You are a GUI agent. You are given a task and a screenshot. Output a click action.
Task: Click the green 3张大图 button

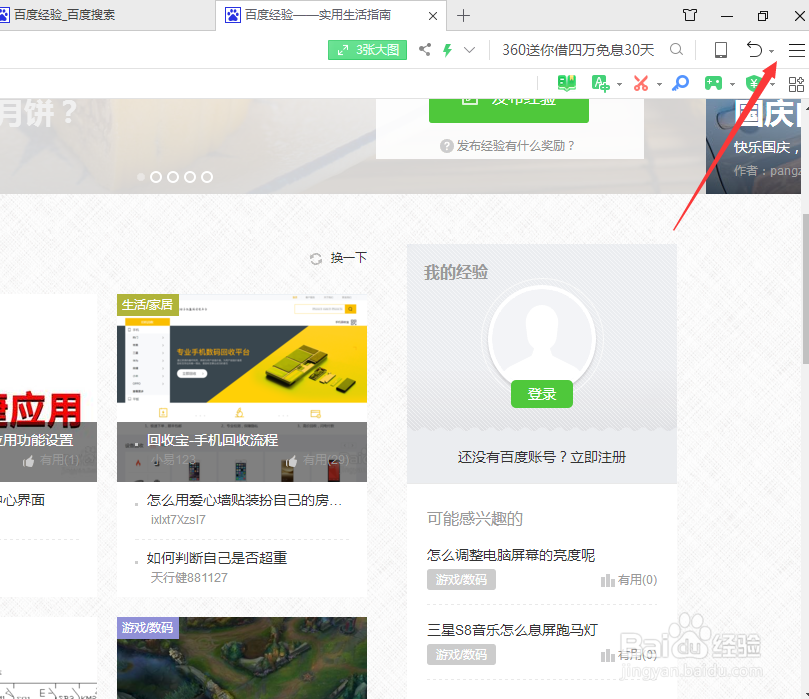tap(367, 50)
